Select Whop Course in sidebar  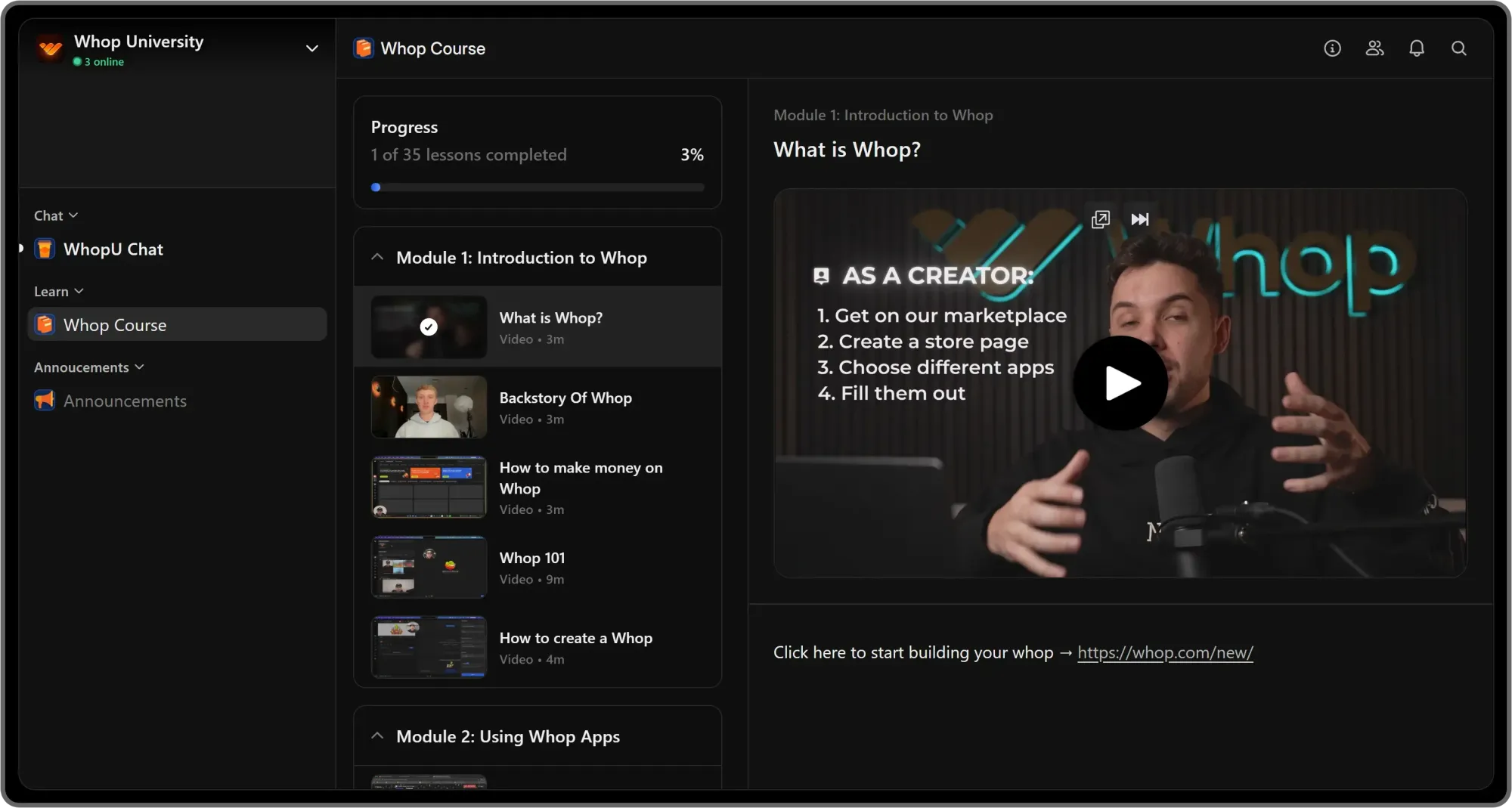pos(115,325)
